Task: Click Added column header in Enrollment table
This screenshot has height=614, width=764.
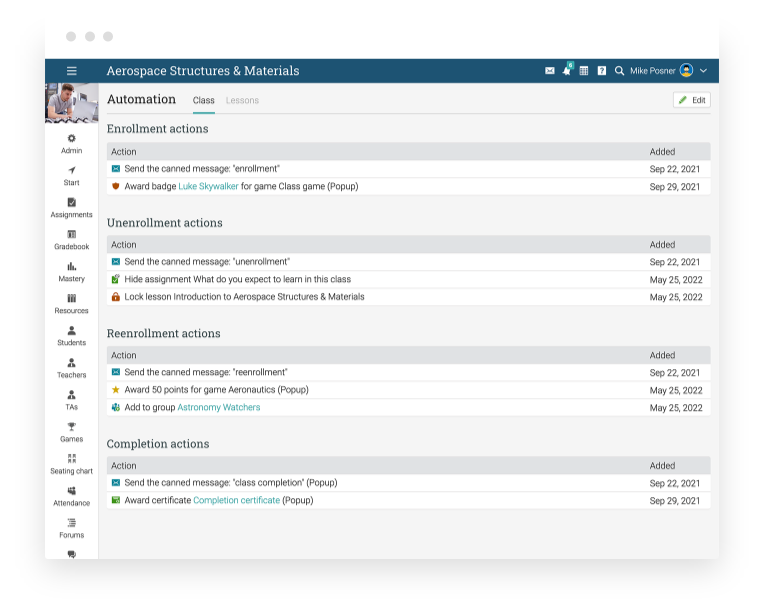Action: pyautogui.click(x=662, y=152)
